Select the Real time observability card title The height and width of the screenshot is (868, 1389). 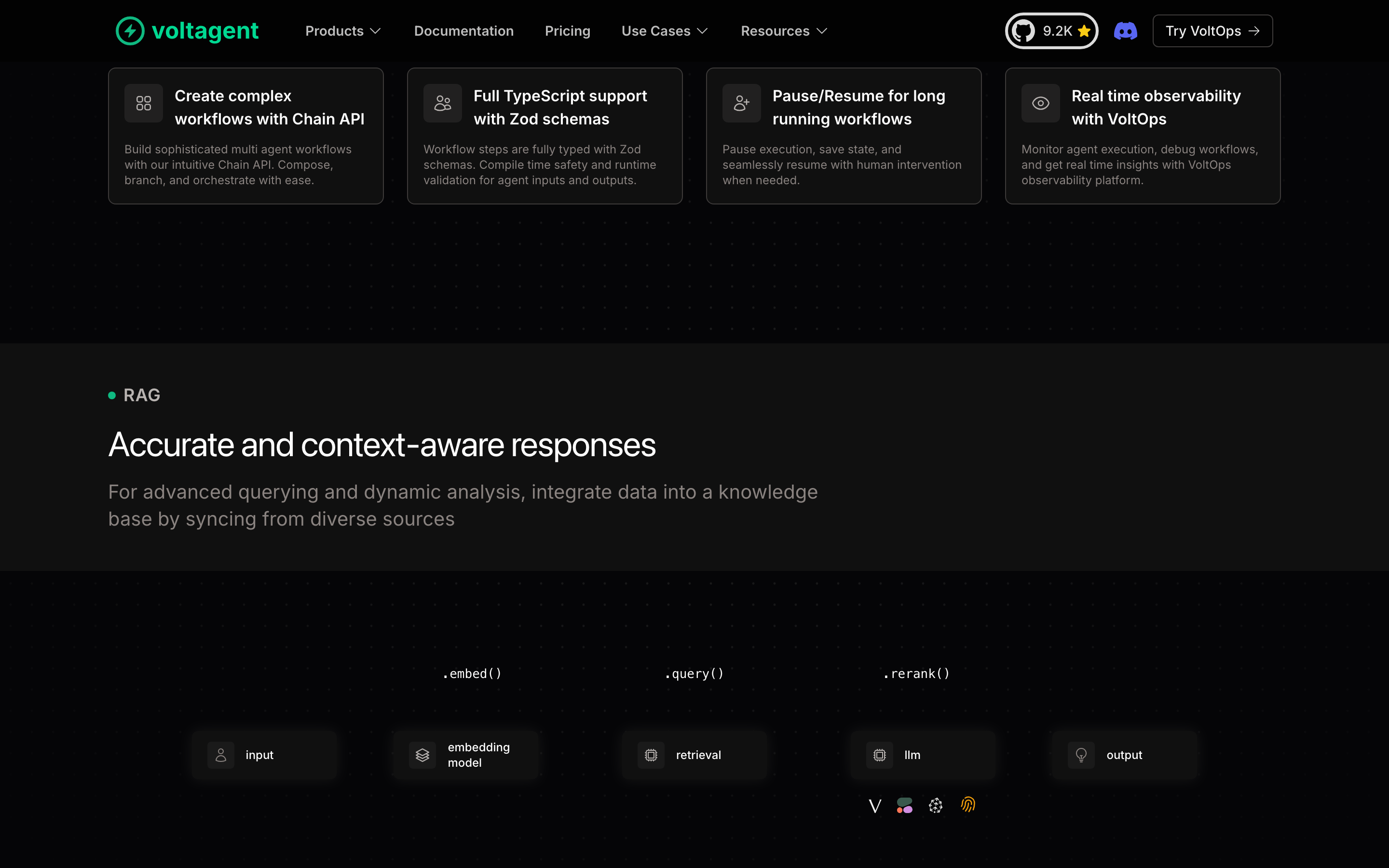(x=1156, y=108)
